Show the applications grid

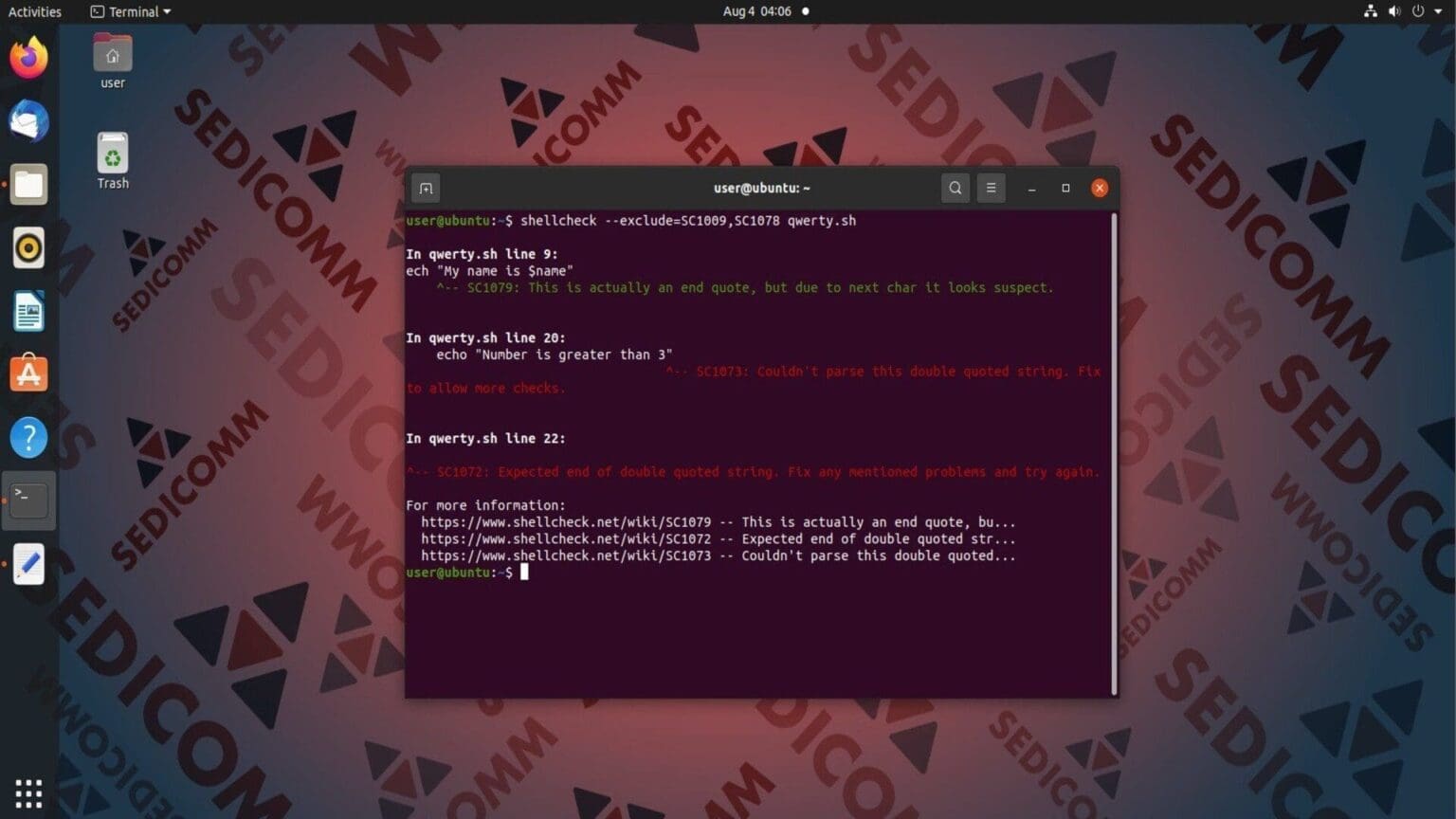coord(28,792)
